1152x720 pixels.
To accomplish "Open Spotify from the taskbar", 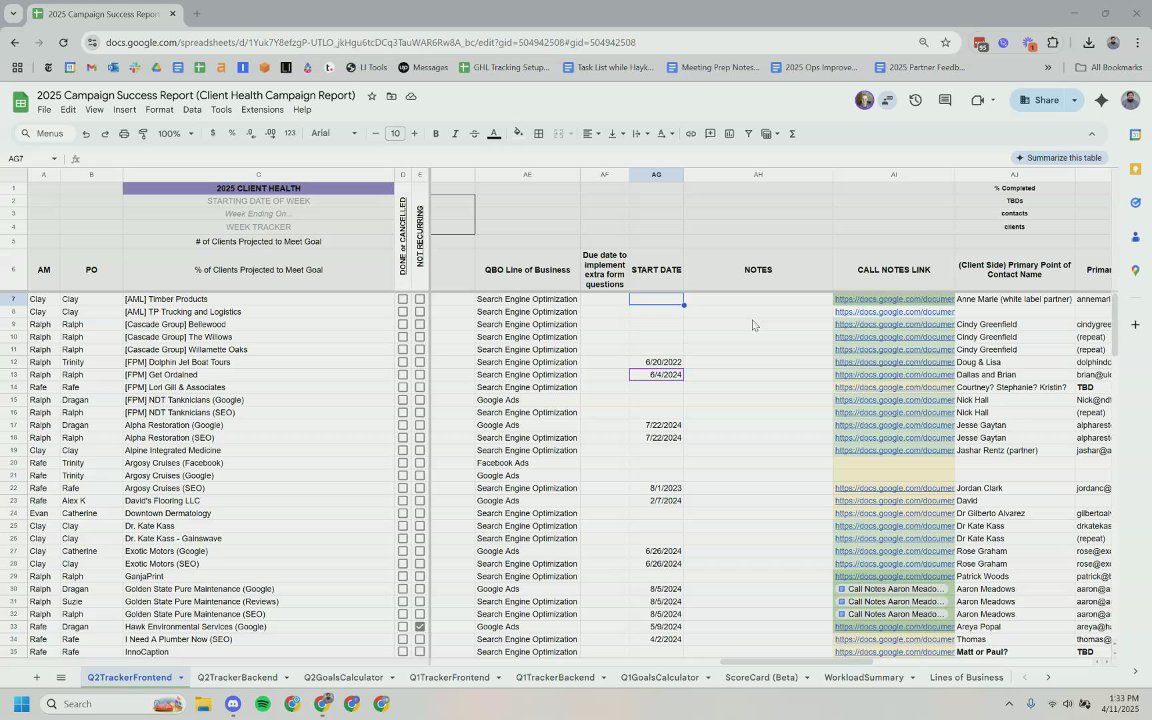I will [262, 704].
